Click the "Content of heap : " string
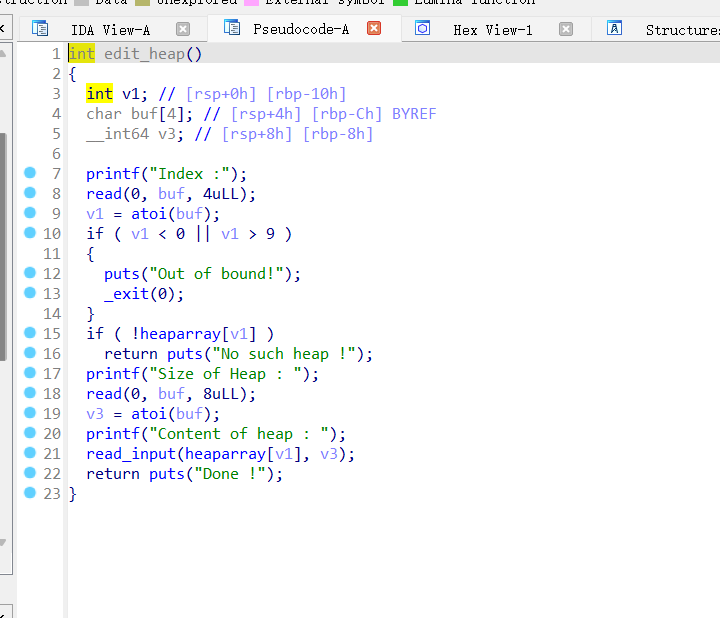This screenshot has height=618, width=720. pyautogui.click(x=239, y=434)
